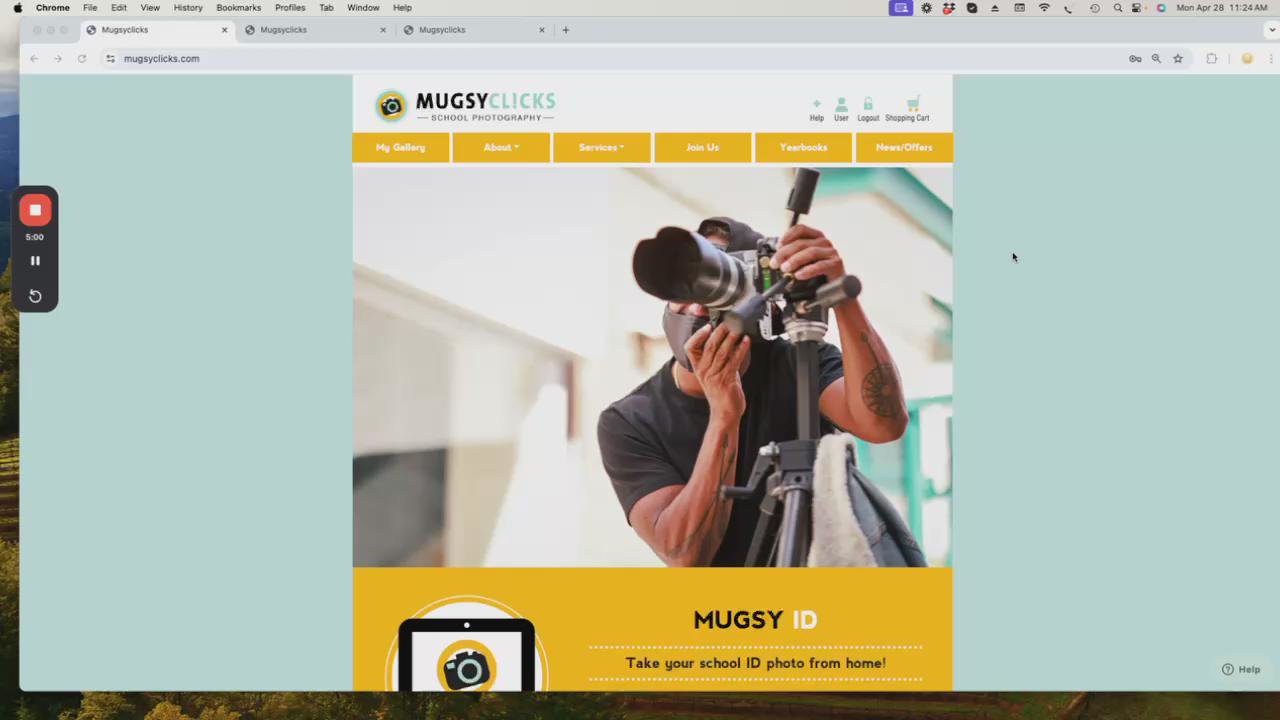
Task: Reload the page in Chrome
Action: (82, 58)
